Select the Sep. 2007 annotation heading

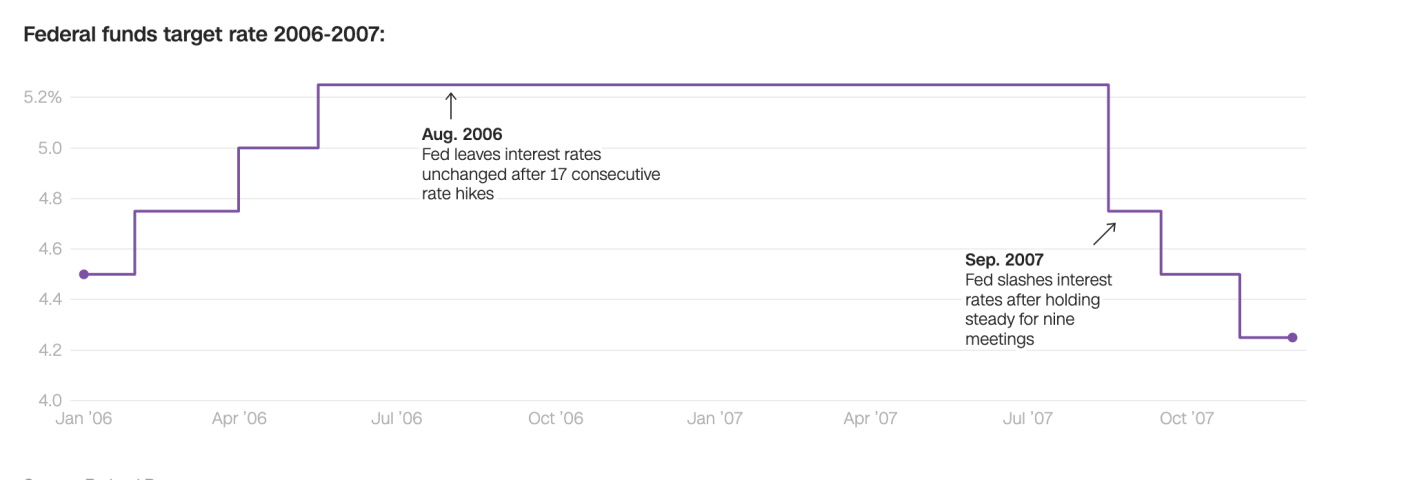pyautogui.click(x=1004, y=259)
